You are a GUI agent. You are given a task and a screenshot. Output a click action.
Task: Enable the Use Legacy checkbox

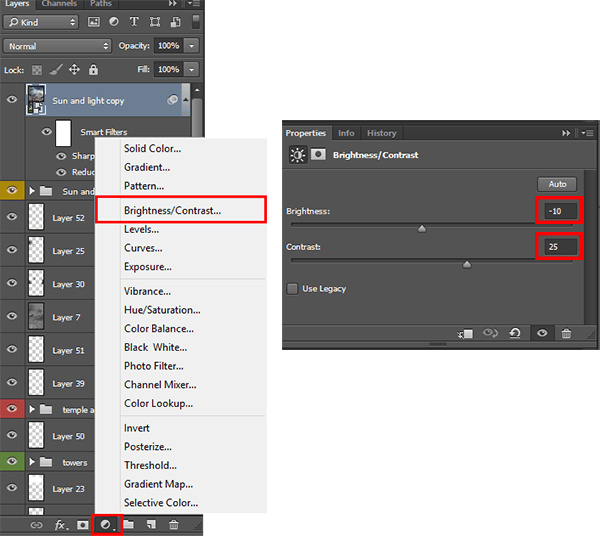point(292,288)
